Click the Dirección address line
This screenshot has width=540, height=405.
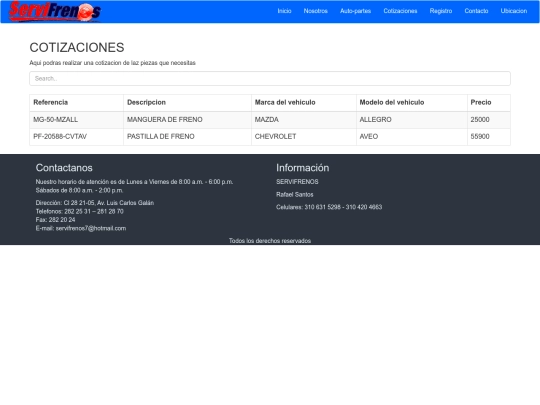pyautogui.click(x=95, y=203)
